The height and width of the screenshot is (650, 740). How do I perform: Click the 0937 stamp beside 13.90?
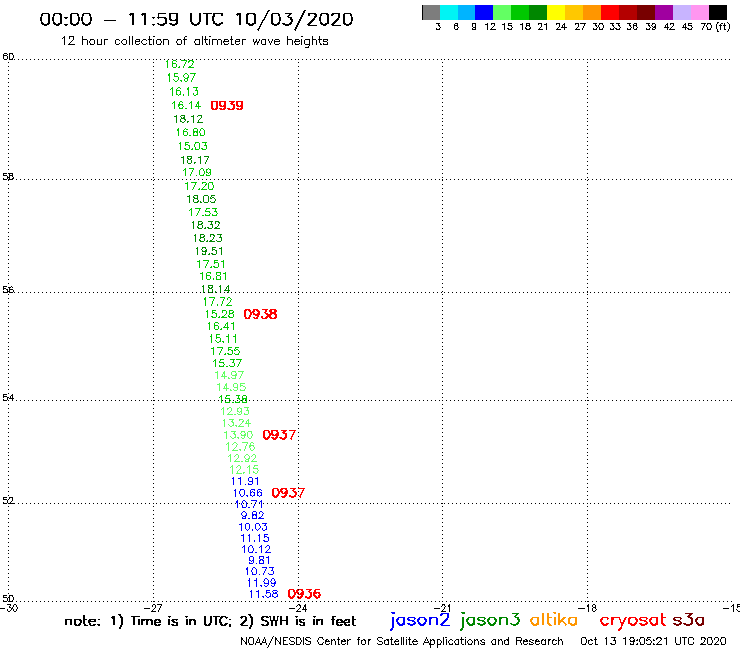tap(279, 435)
